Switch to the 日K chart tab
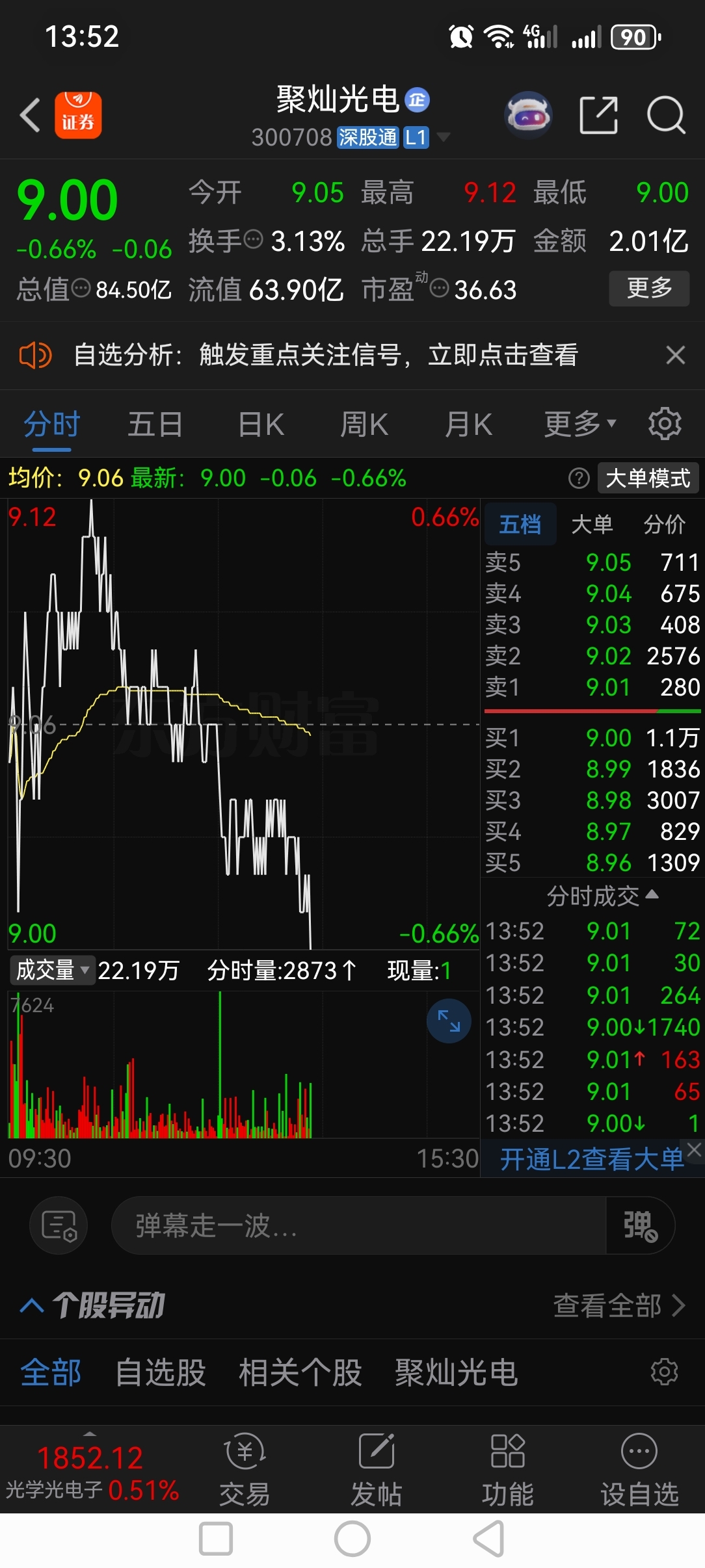 click(261, 425)
